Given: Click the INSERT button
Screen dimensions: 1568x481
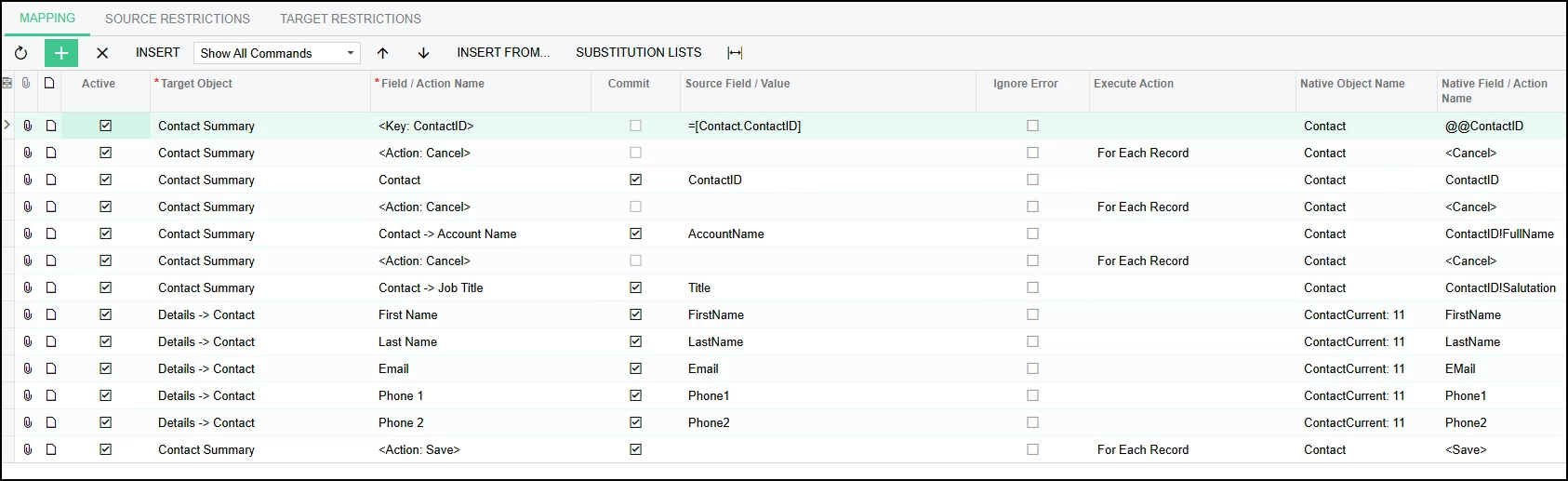Looking at the screenshot, I should click(157, 53).
